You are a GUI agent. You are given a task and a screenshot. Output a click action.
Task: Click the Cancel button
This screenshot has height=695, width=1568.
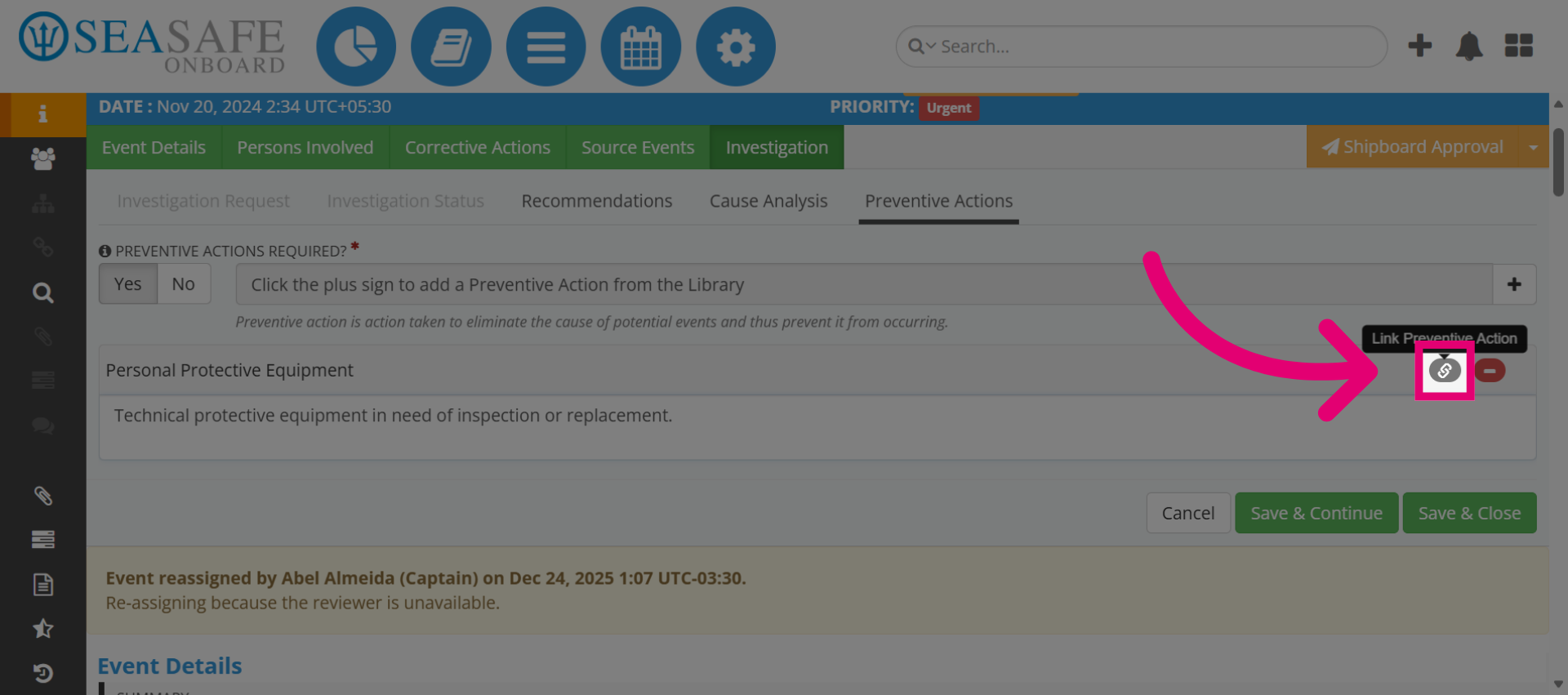[1188, 513]
